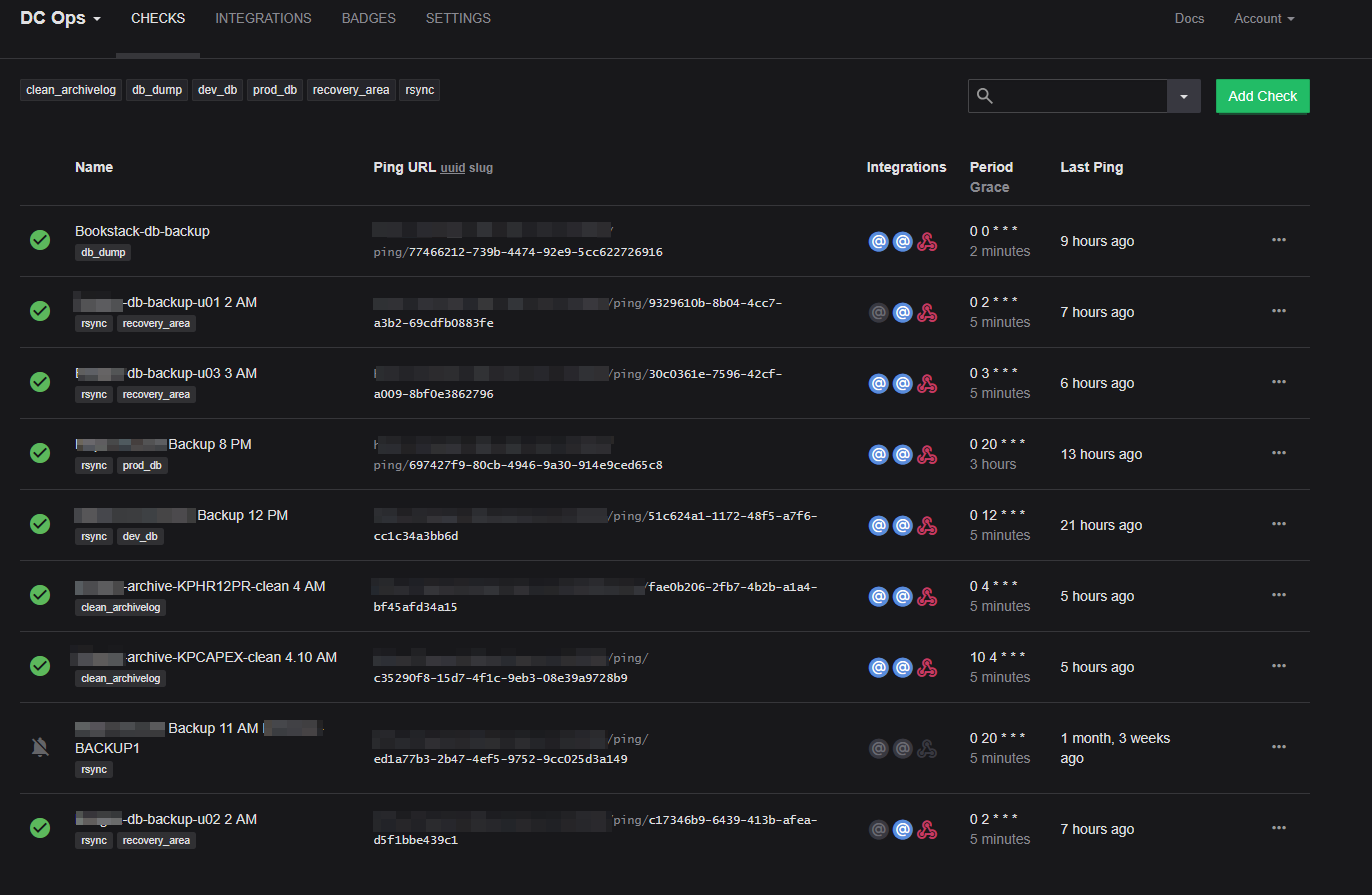Screen dimensions: 1372x895
Task: Click the Add Check button
Action: [x=1262, y=96]
